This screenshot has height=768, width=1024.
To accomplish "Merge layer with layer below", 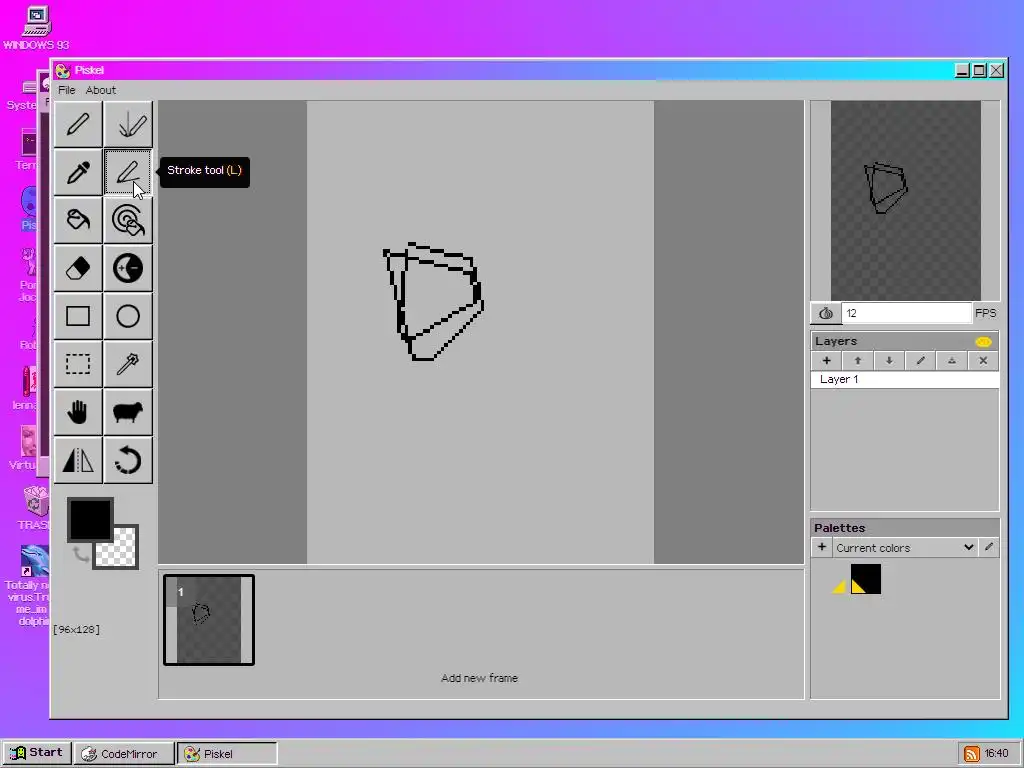I will [952, 360].
